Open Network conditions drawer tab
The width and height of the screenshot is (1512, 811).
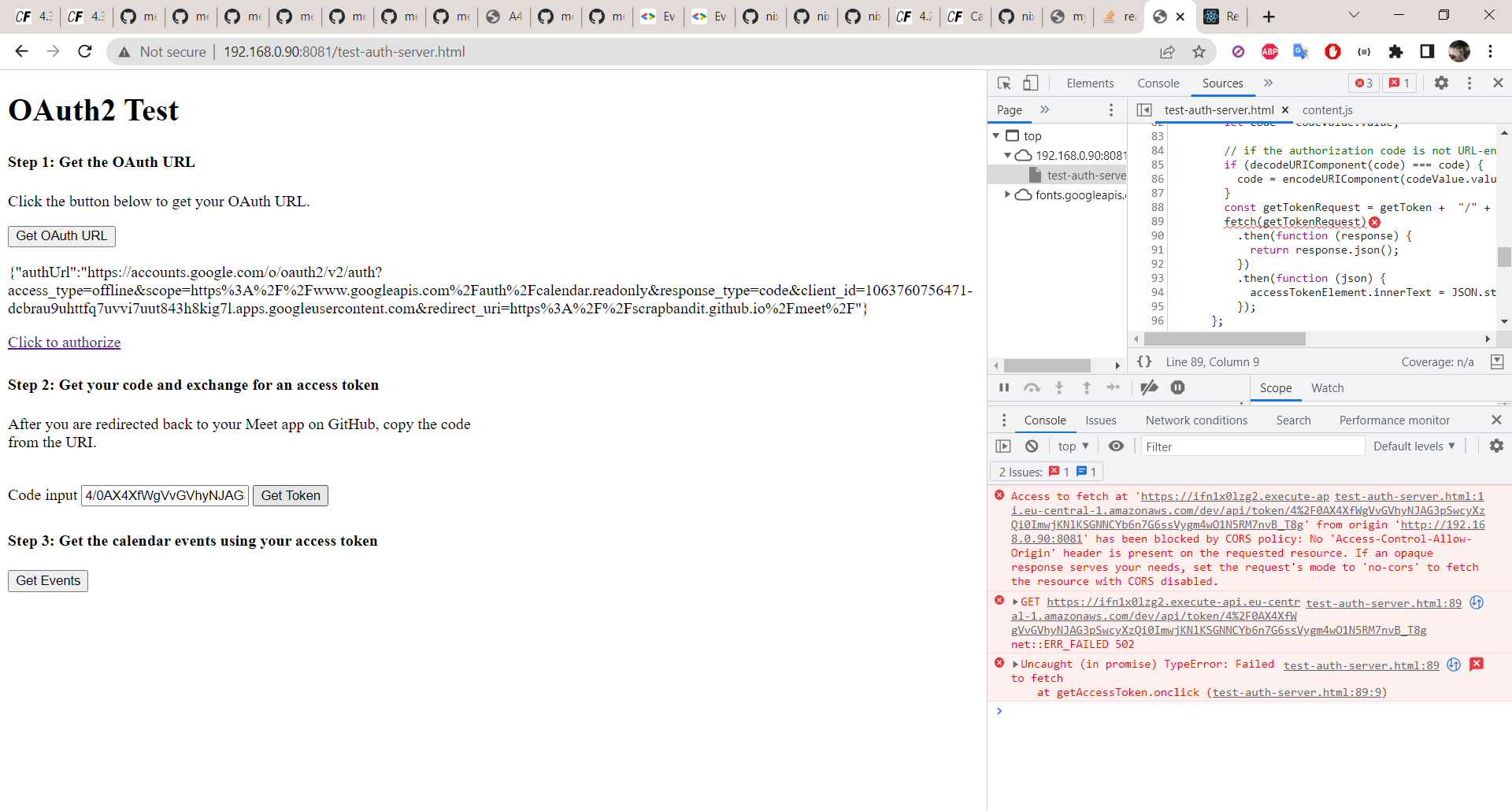click(x=1196, y=420)
